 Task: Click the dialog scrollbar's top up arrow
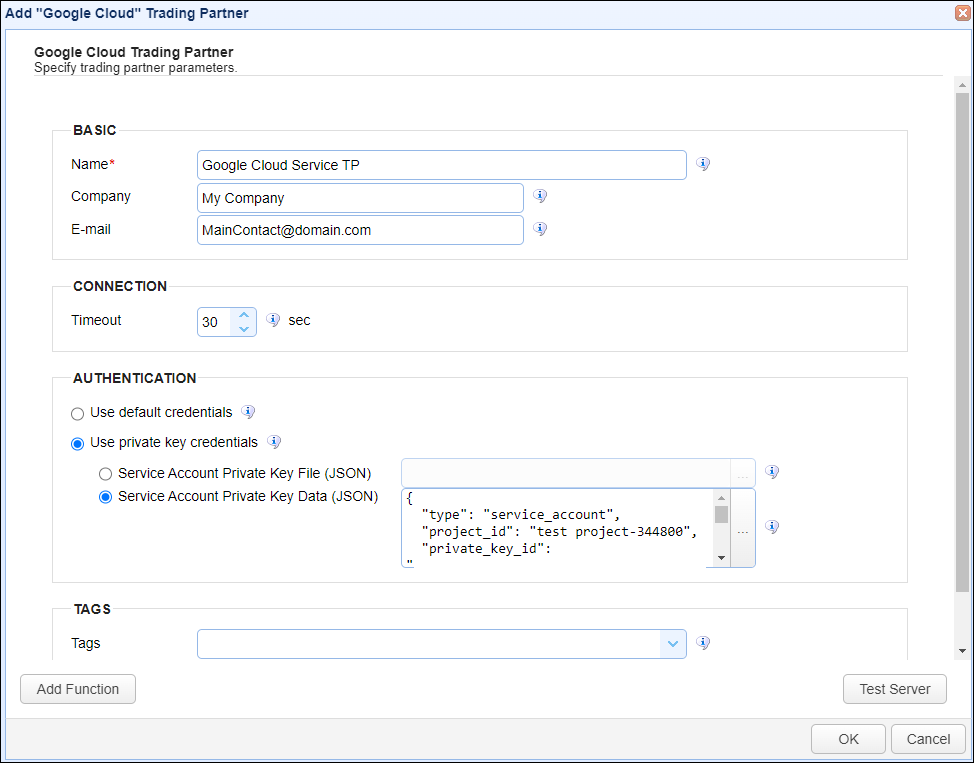tap(962, 85)
